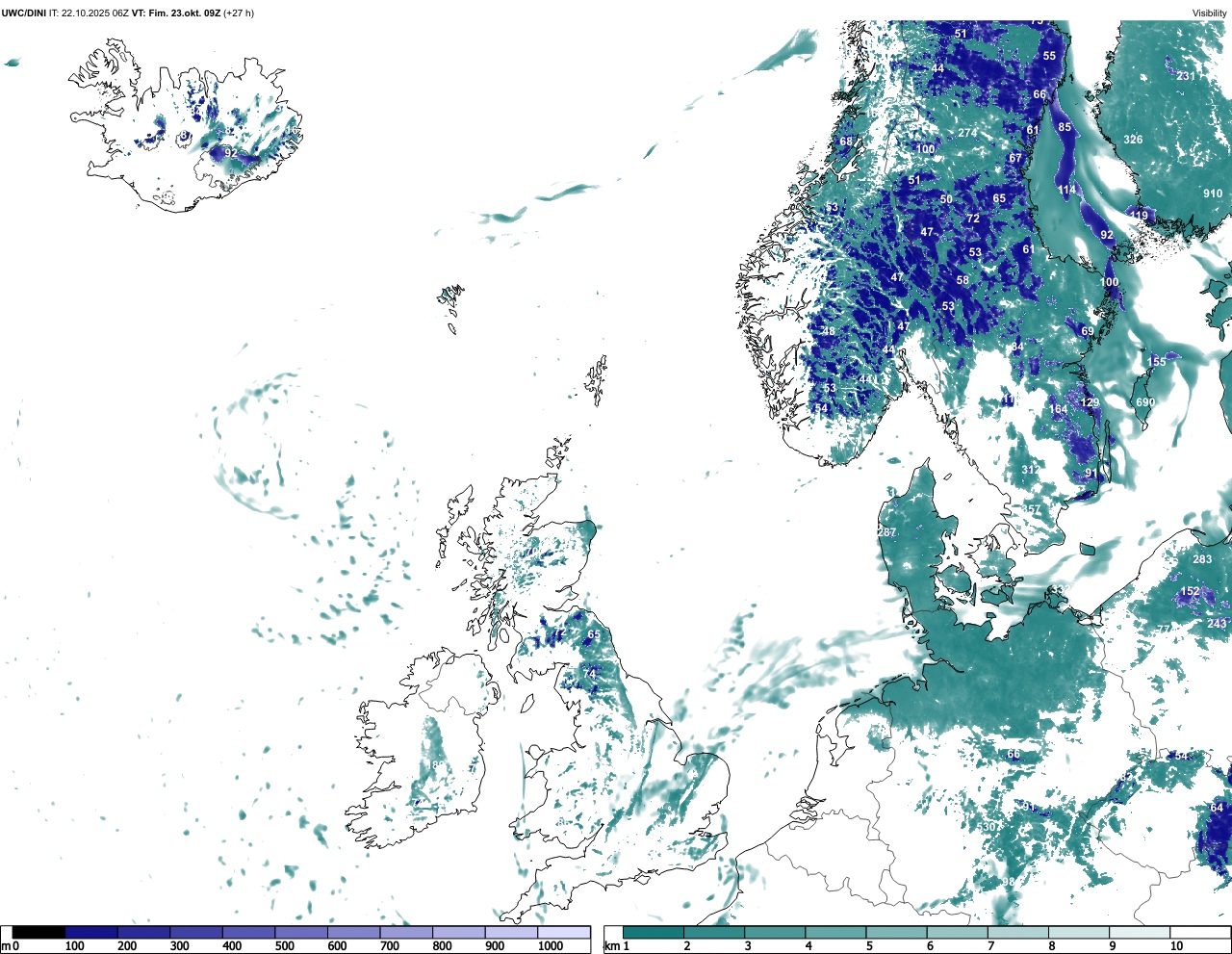
Task: Click the '283' value on the map
Action: pyautogui.click(x=1202, y=559)
